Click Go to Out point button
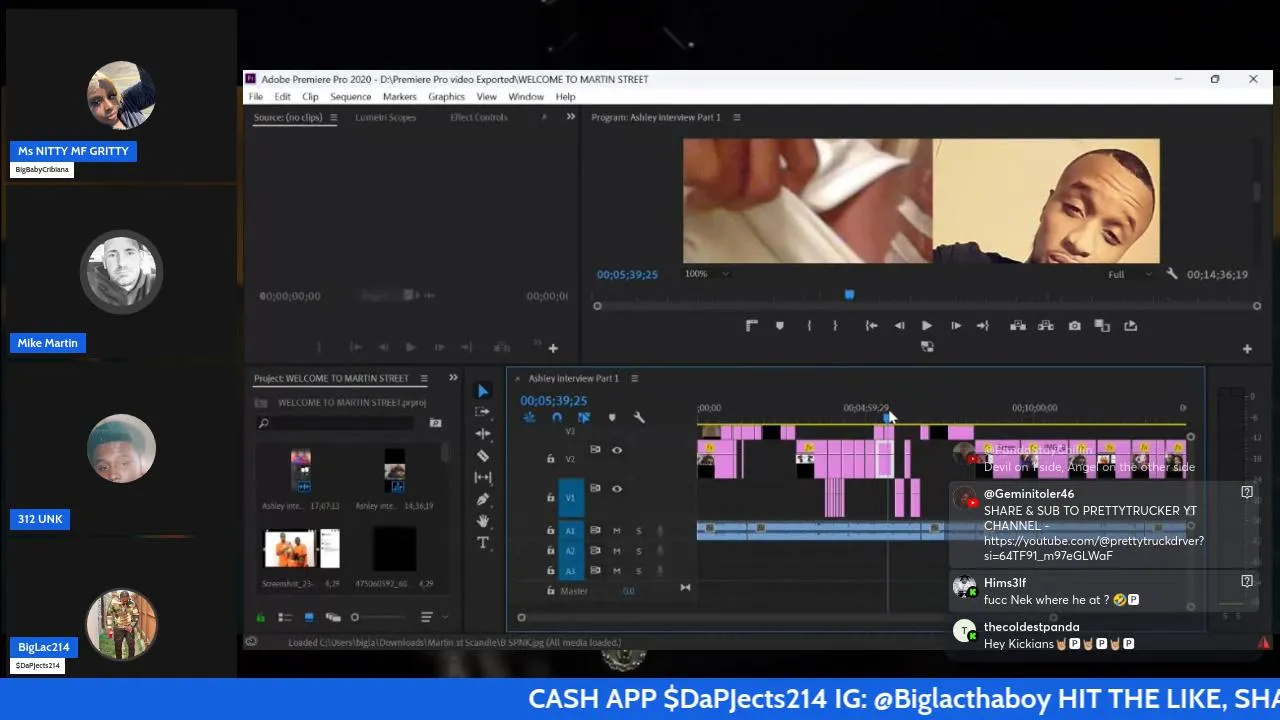 [982, 326]
